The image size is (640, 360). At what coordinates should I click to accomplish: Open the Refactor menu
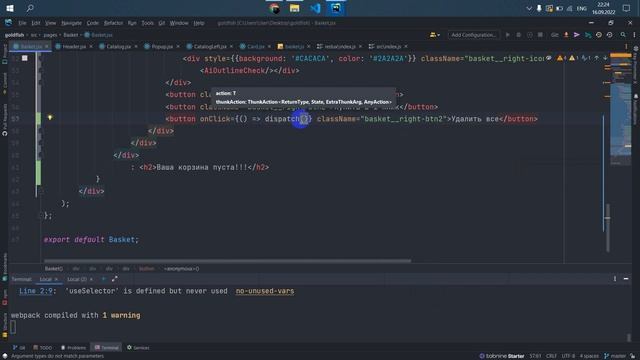click(x=113, y=23)
